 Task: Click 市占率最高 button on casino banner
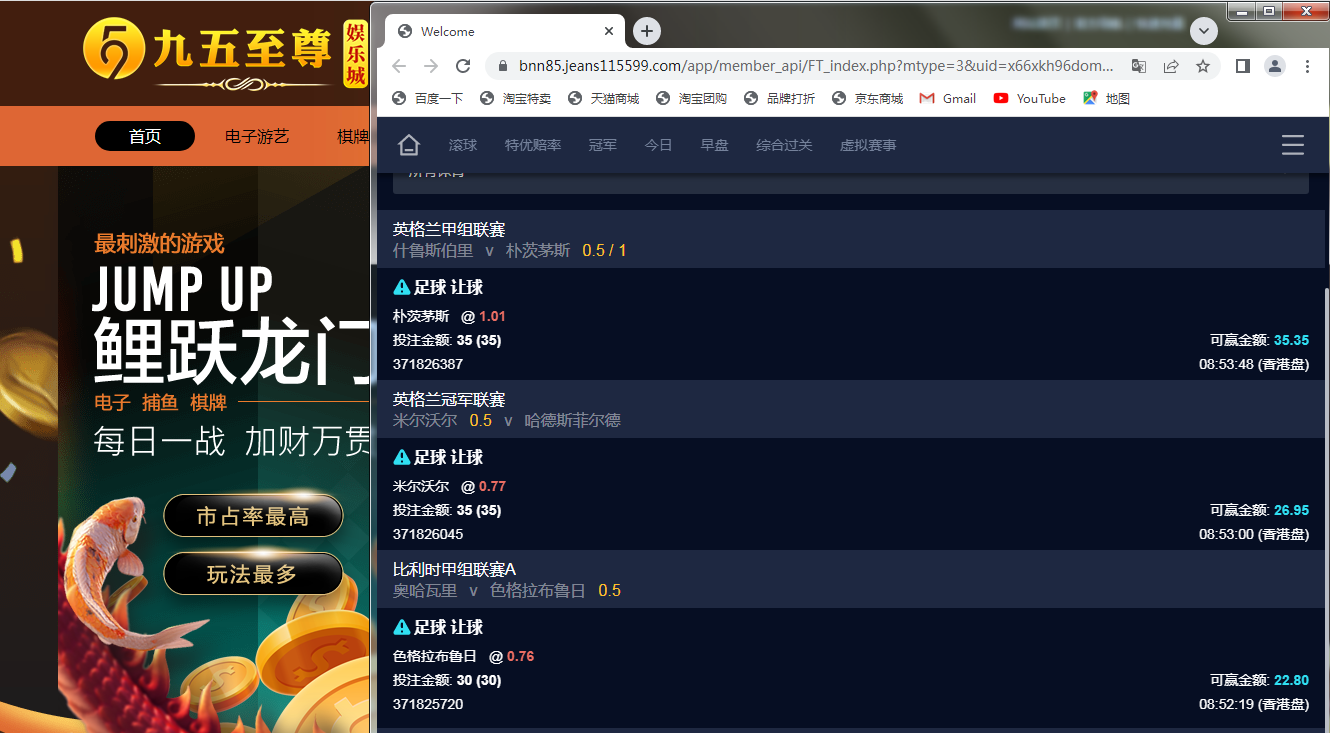click(x=253, y=516)
